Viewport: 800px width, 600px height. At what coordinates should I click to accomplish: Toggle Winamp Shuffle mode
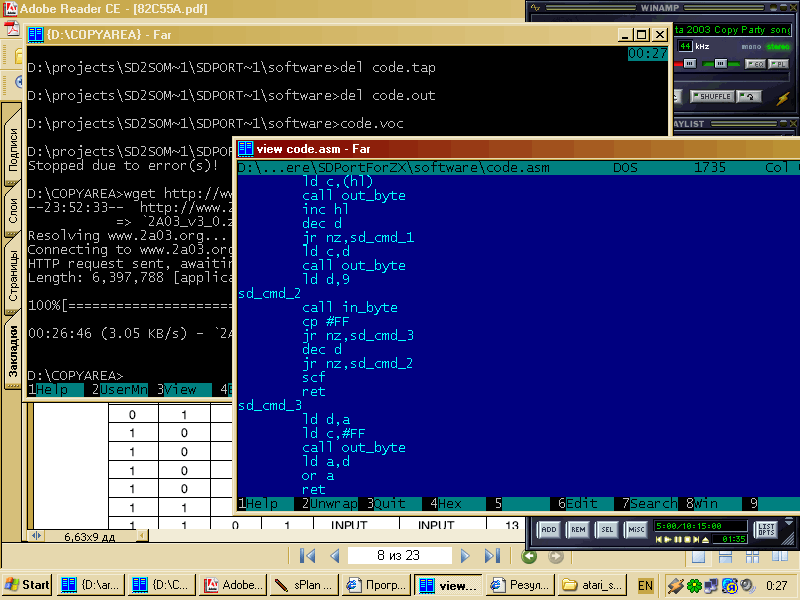(x=714, y=97)
